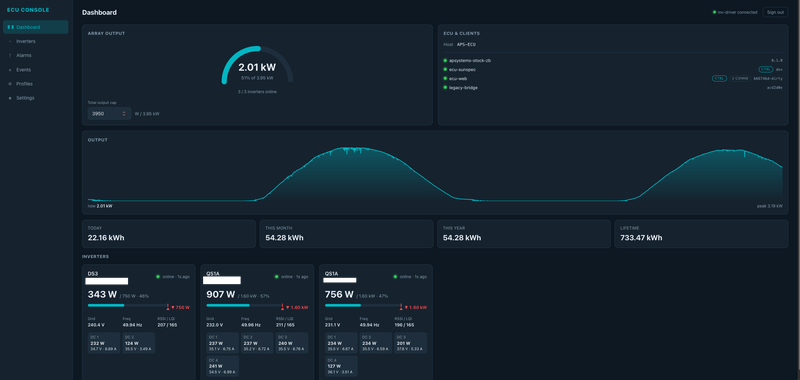The height and width of the screenshot is (380, 800).
Task: Open the Dashboard sidebar item
Action: (35, 27)
